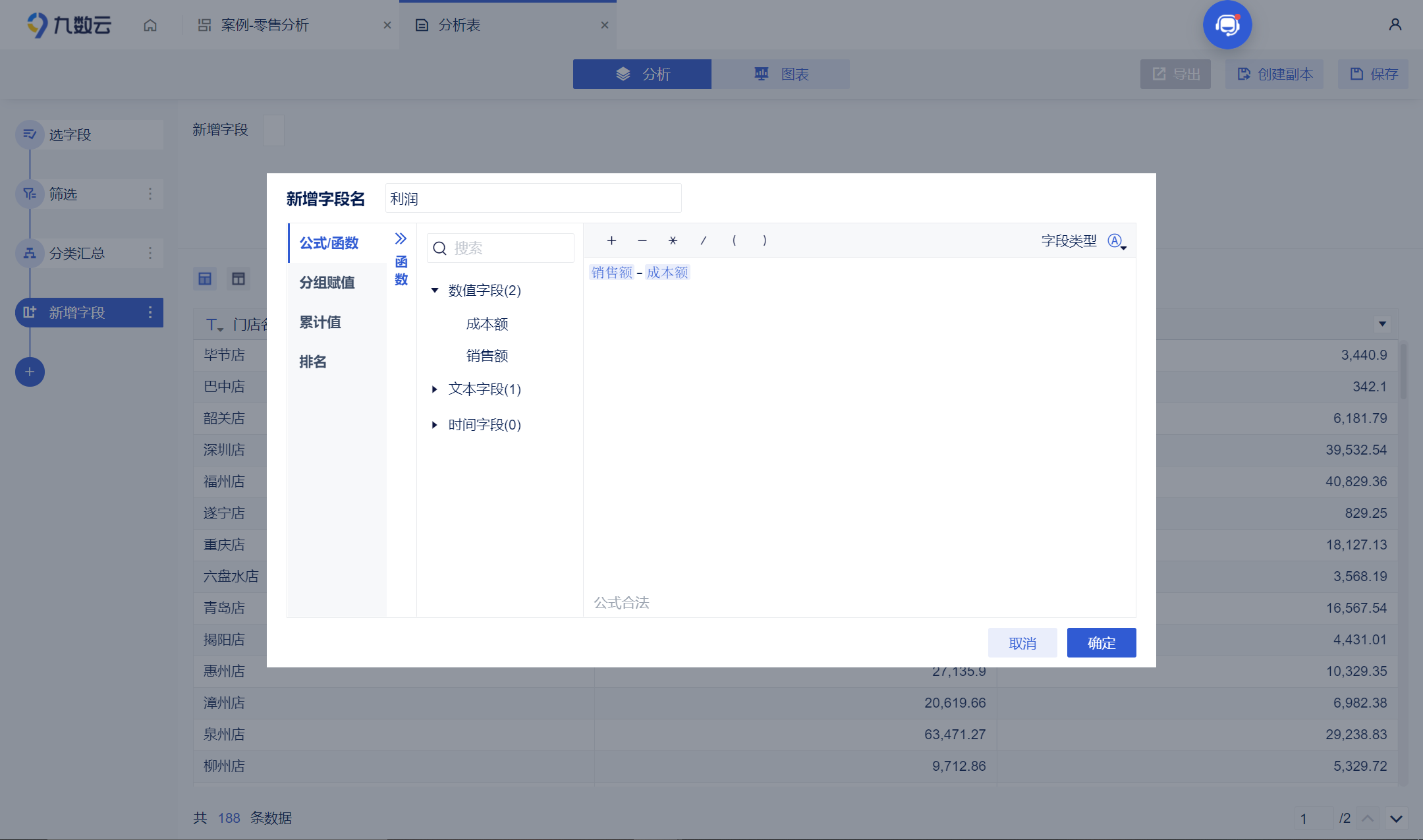The width and height of the screenshot is (1423, 840).
Task: Add a new analysis step with plus button
Action: click(30, 372)
